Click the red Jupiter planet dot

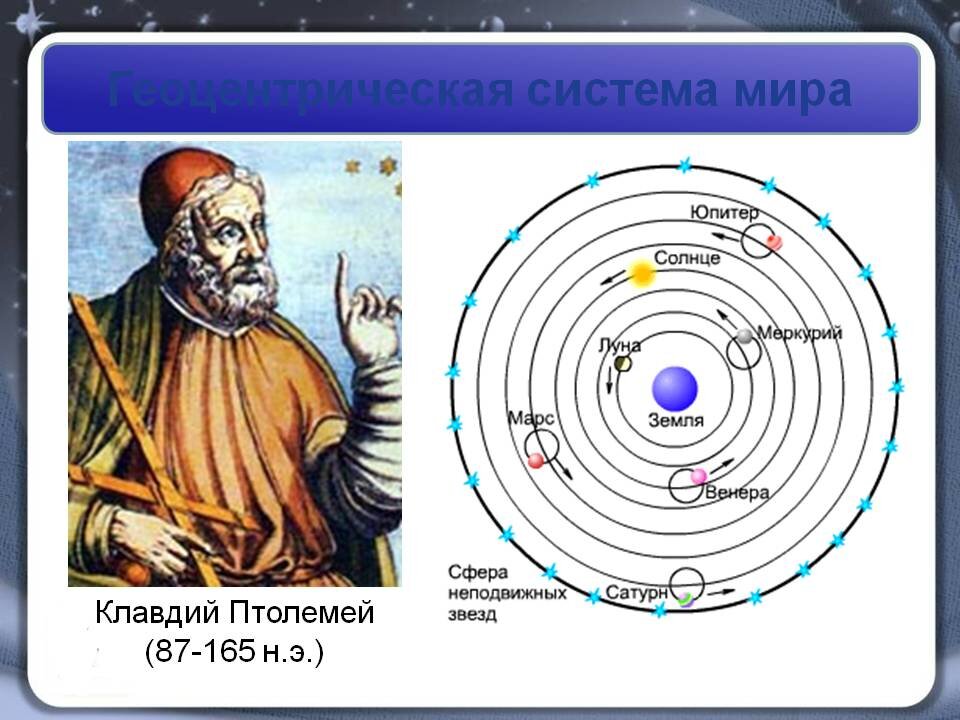[774, 242]
